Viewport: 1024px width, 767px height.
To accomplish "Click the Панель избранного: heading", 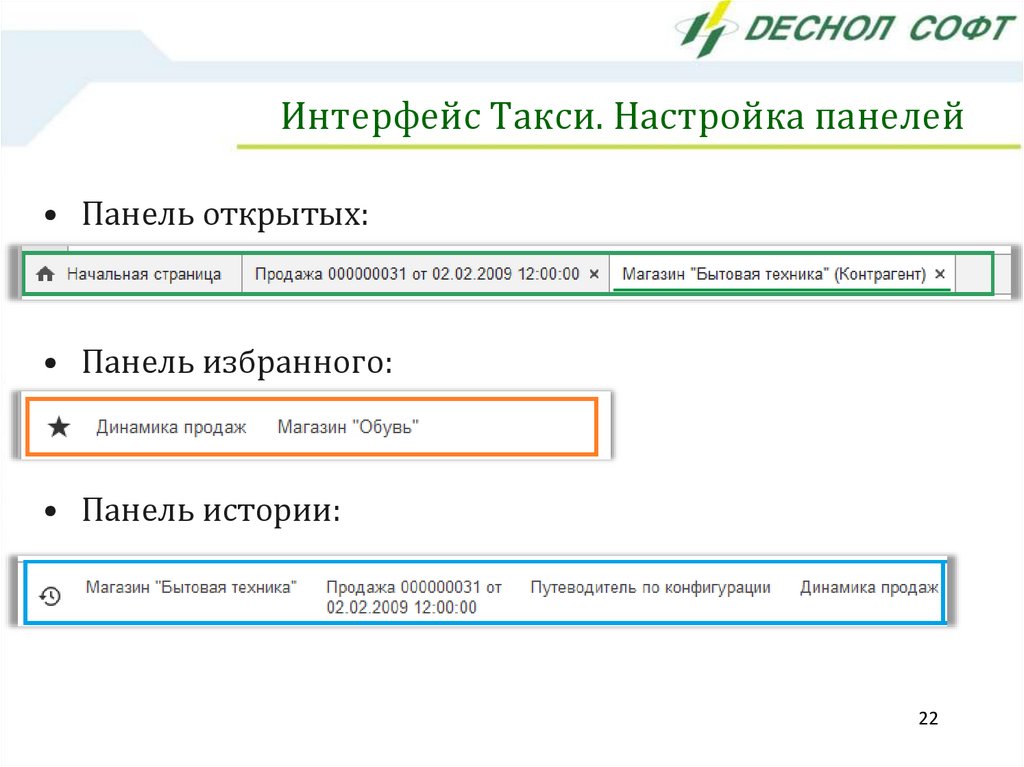I will [237, 362].
